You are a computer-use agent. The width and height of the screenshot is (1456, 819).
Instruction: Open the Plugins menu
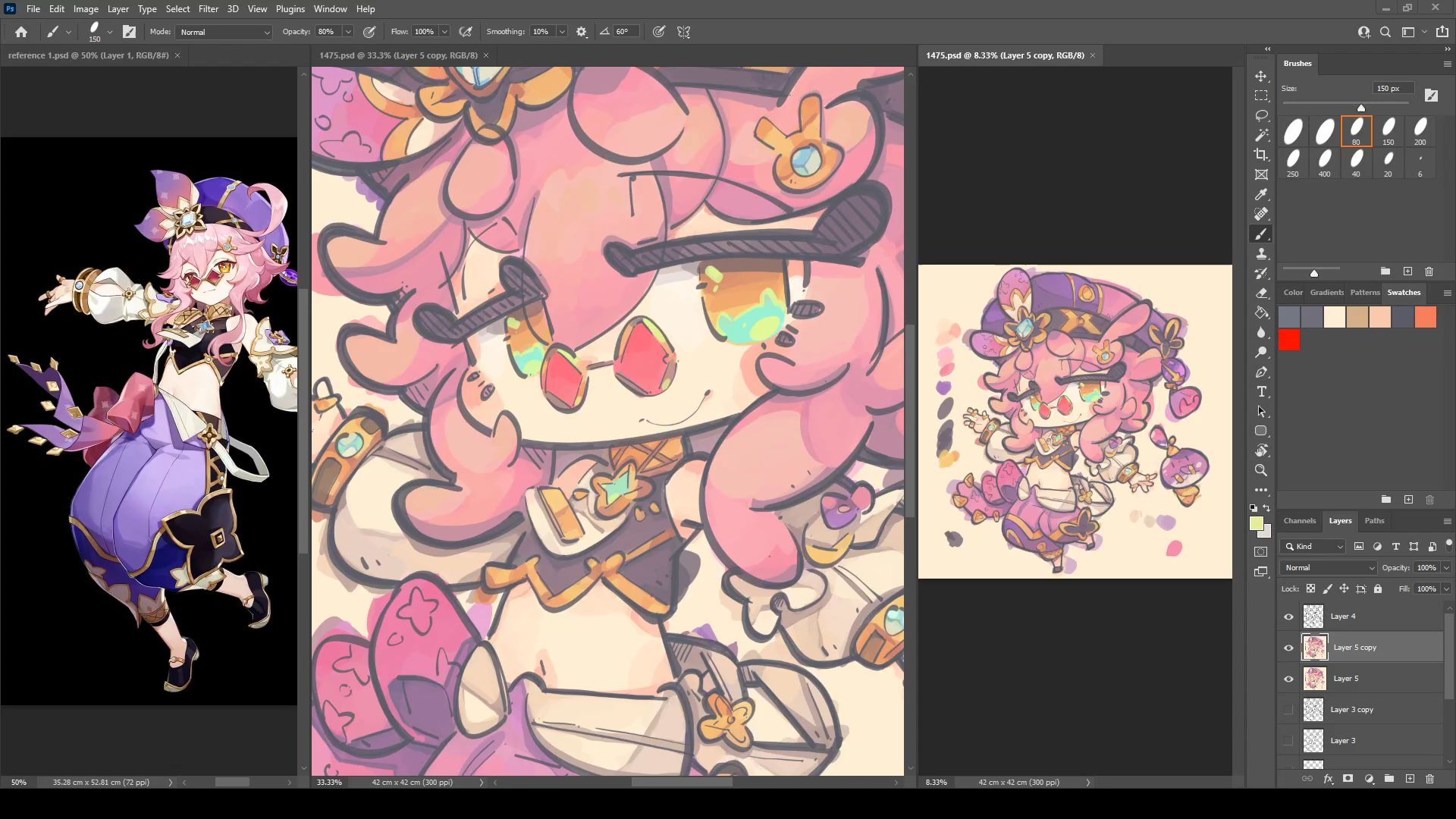(290, 9)
